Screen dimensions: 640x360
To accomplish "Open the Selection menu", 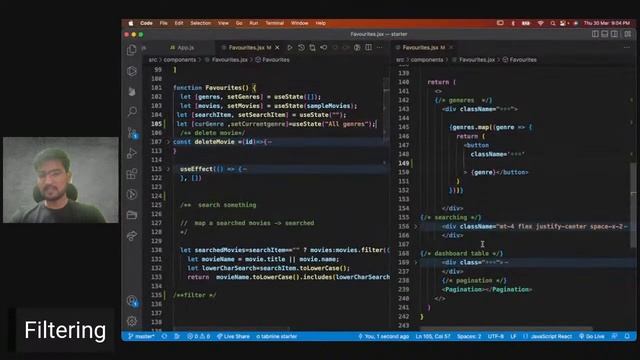I will [200, 23].
